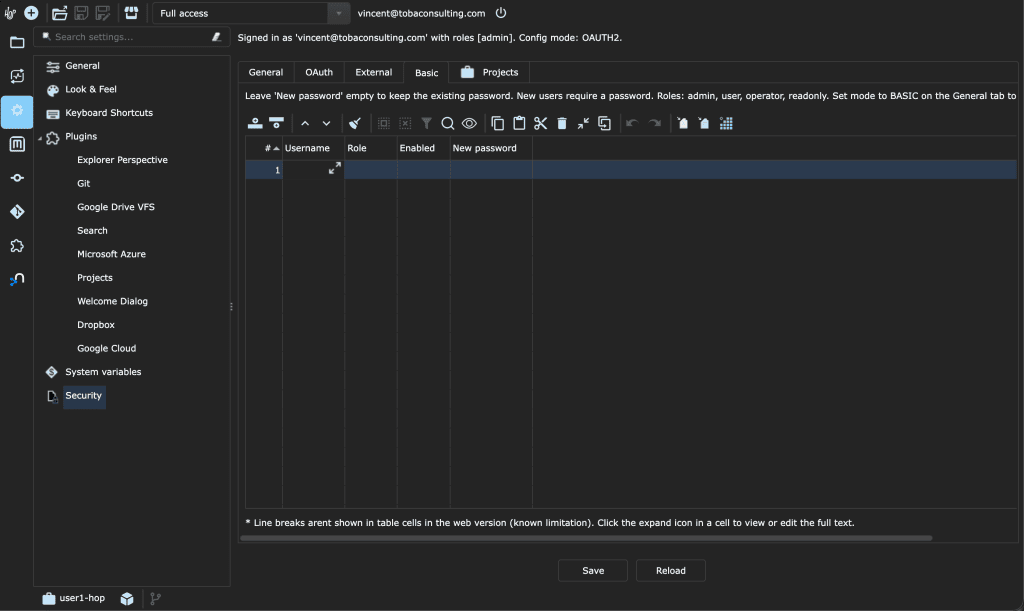
Task: Select the Projects plugin entry in tree
Action: 95,277
